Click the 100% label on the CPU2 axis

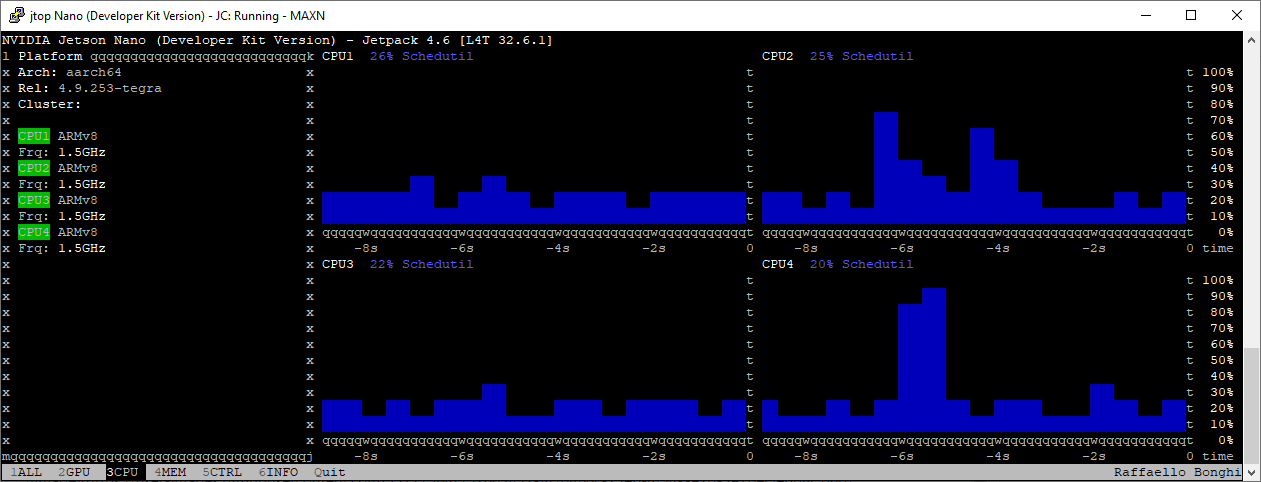coord(1218,72)
